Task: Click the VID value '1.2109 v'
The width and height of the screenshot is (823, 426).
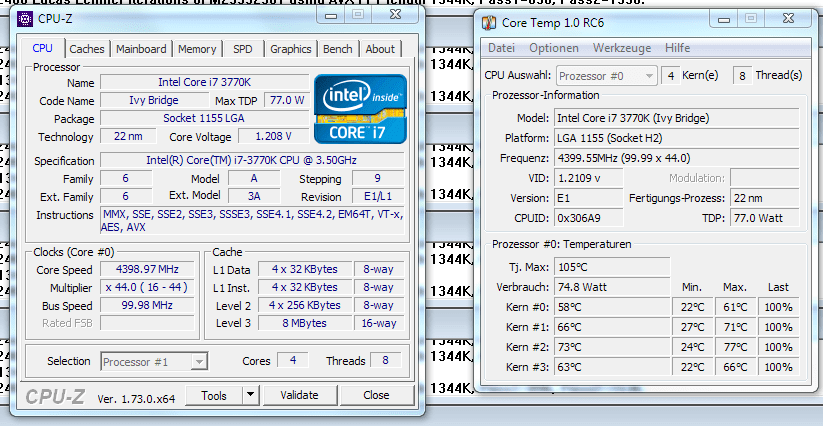Action: point(589,178)
